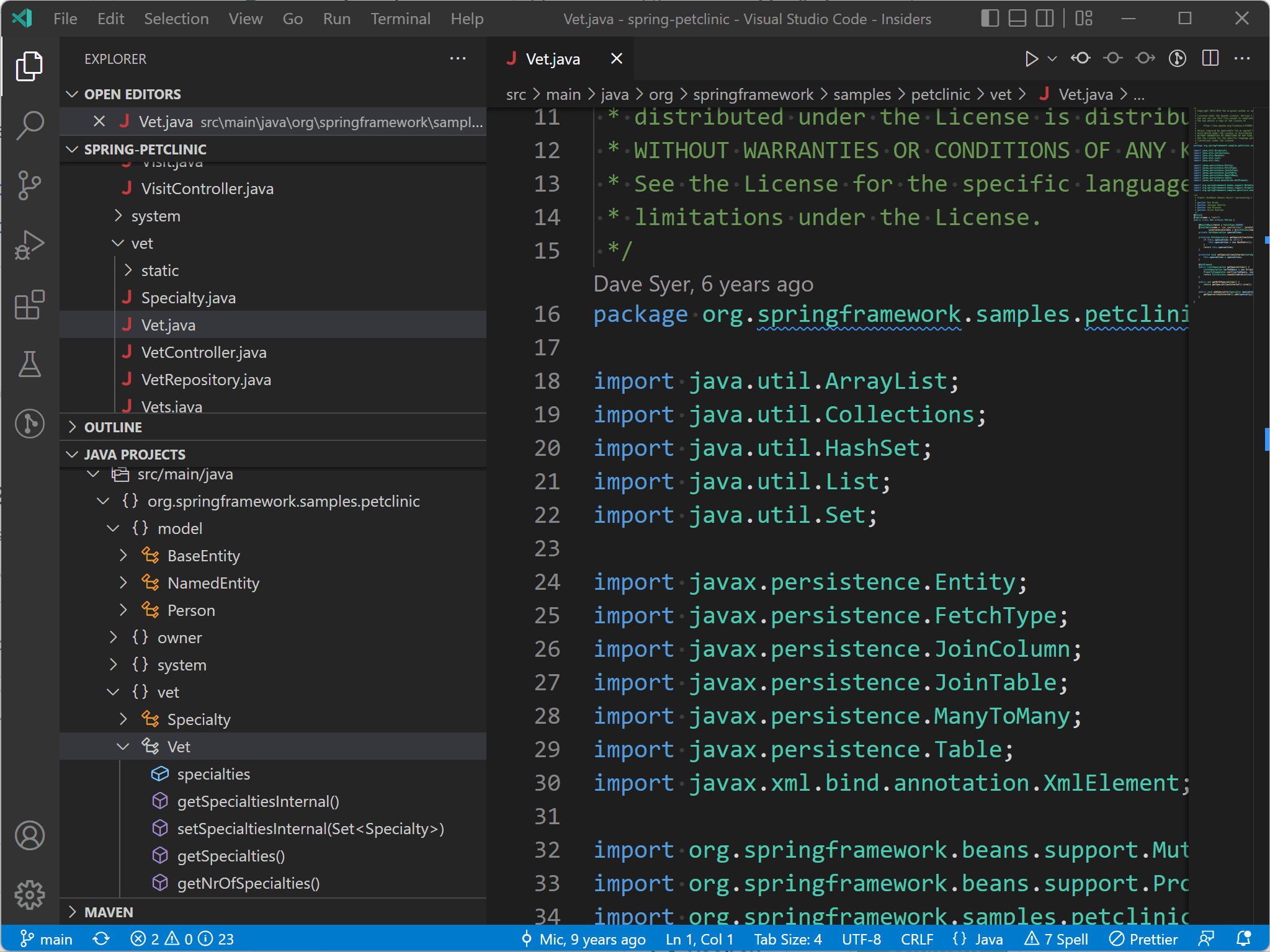Open the Run and Debug view
1270x952 pixels.
coord(29,244)
